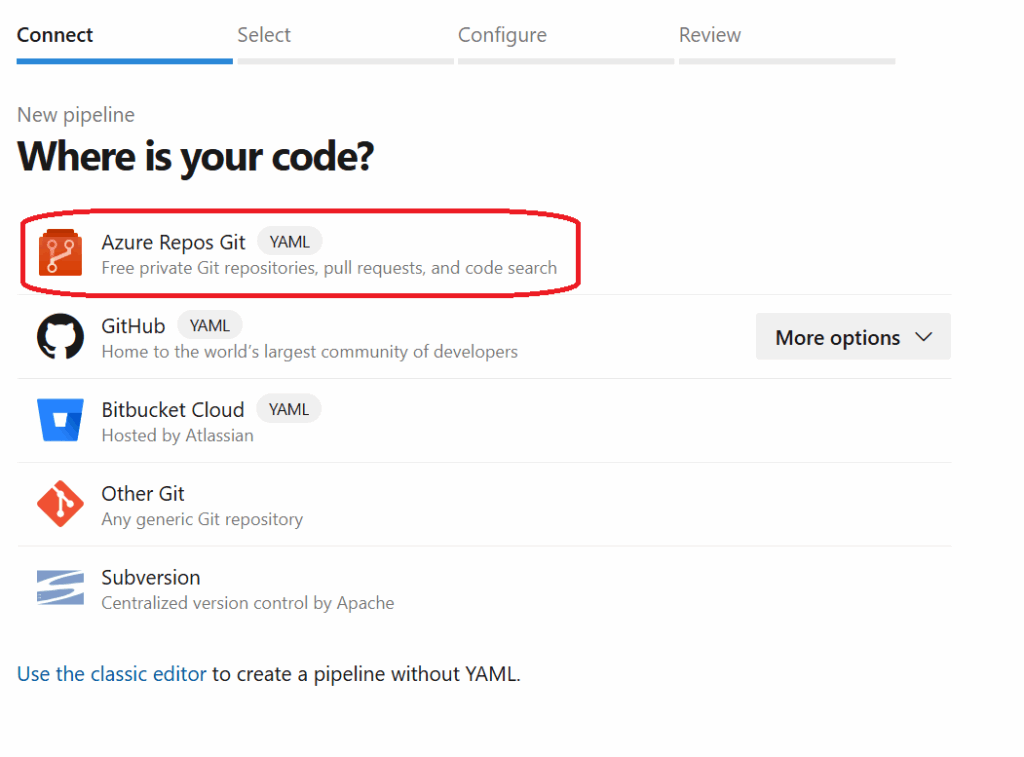Switch to the Connect step tab

55,36
